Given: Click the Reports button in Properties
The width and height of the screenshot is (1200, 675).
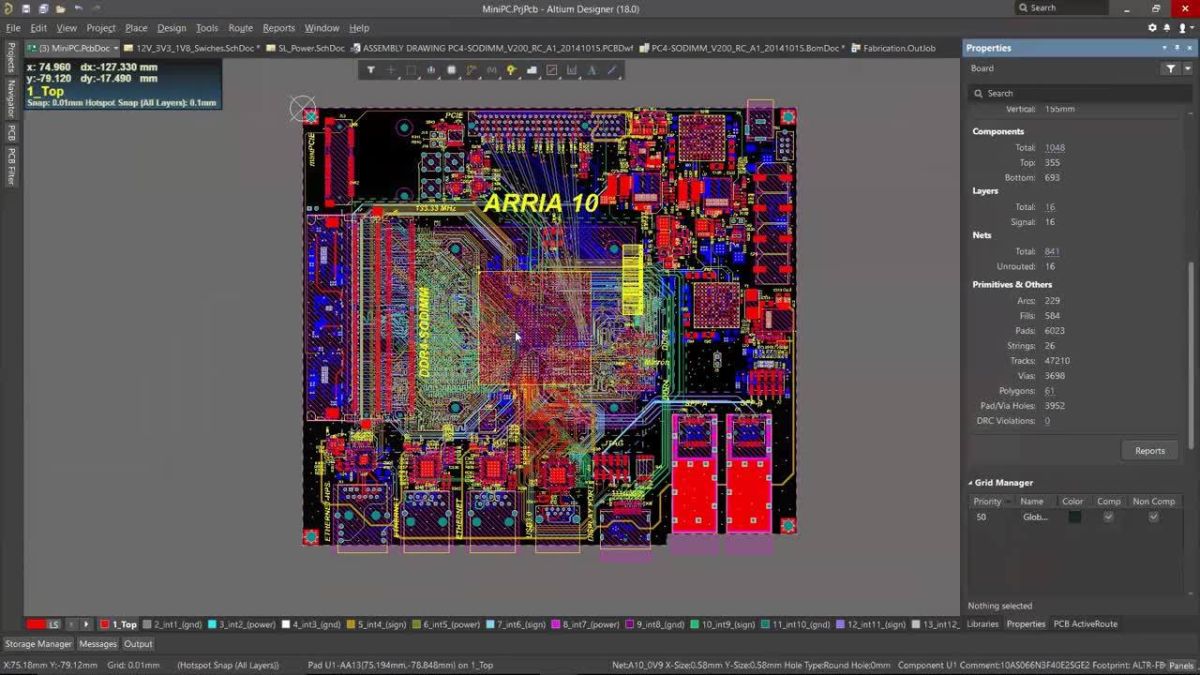Looking at the screenshot, I should click(1149, 450).
